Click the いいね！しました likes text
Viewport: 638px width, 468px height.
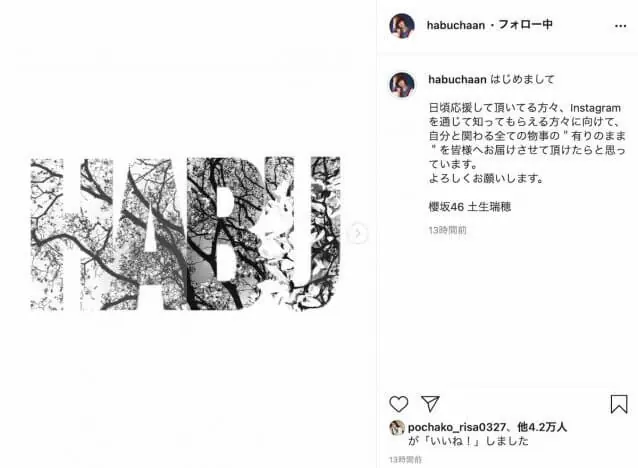point(468,441)
